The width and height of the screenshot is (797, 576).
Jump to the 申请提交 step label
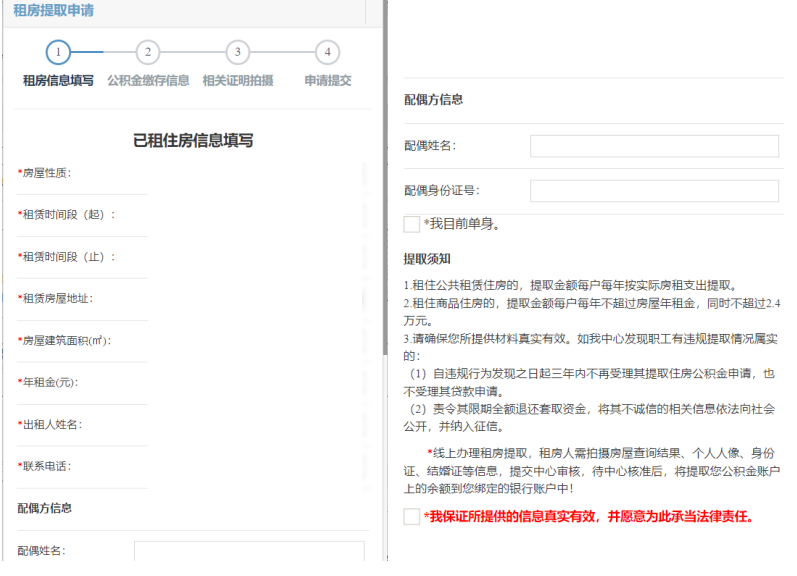(x=328, y=81)
